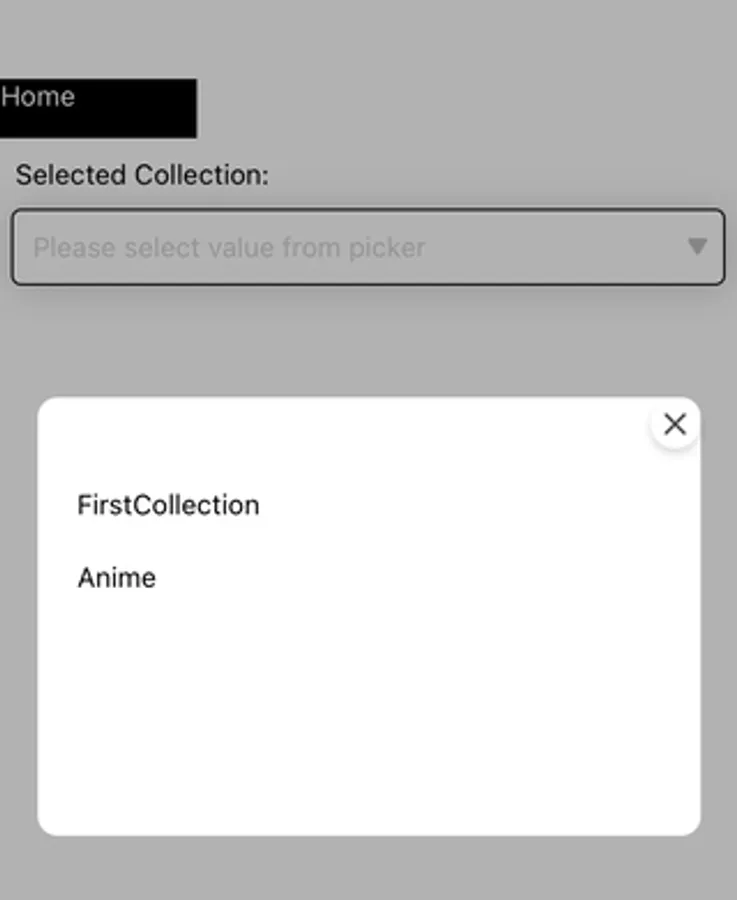The image size is (737, 900).
Task: Pick the FirstCollection entry in popup
Action: point(168,505)
